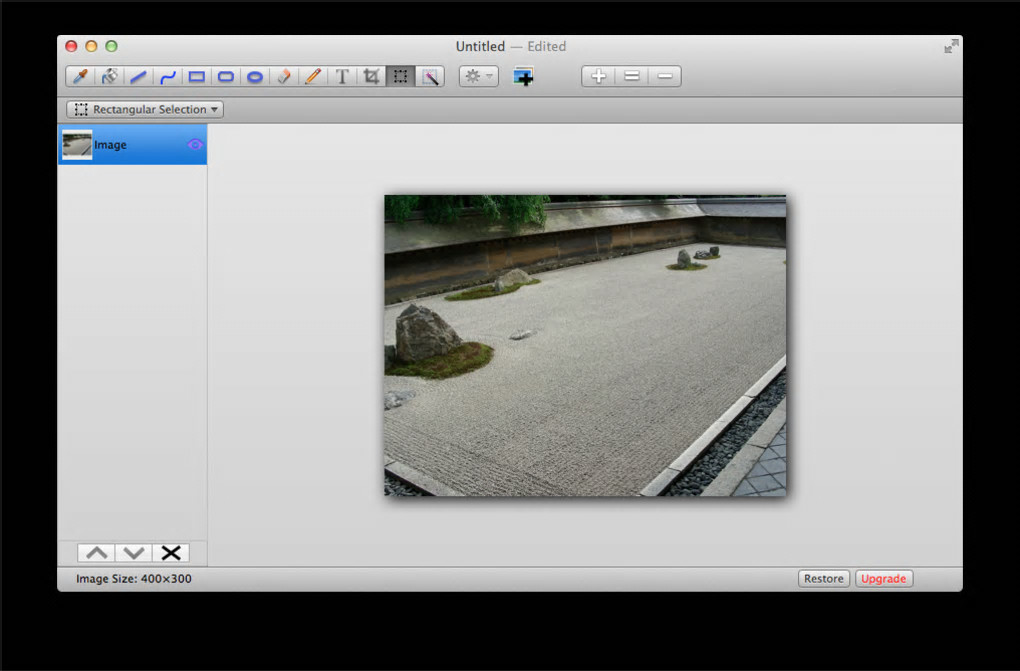Image resolution: width=1020 pixels, height=671 pixels.
Task: Click the red Upgrade button
Action: click(884, 579)
